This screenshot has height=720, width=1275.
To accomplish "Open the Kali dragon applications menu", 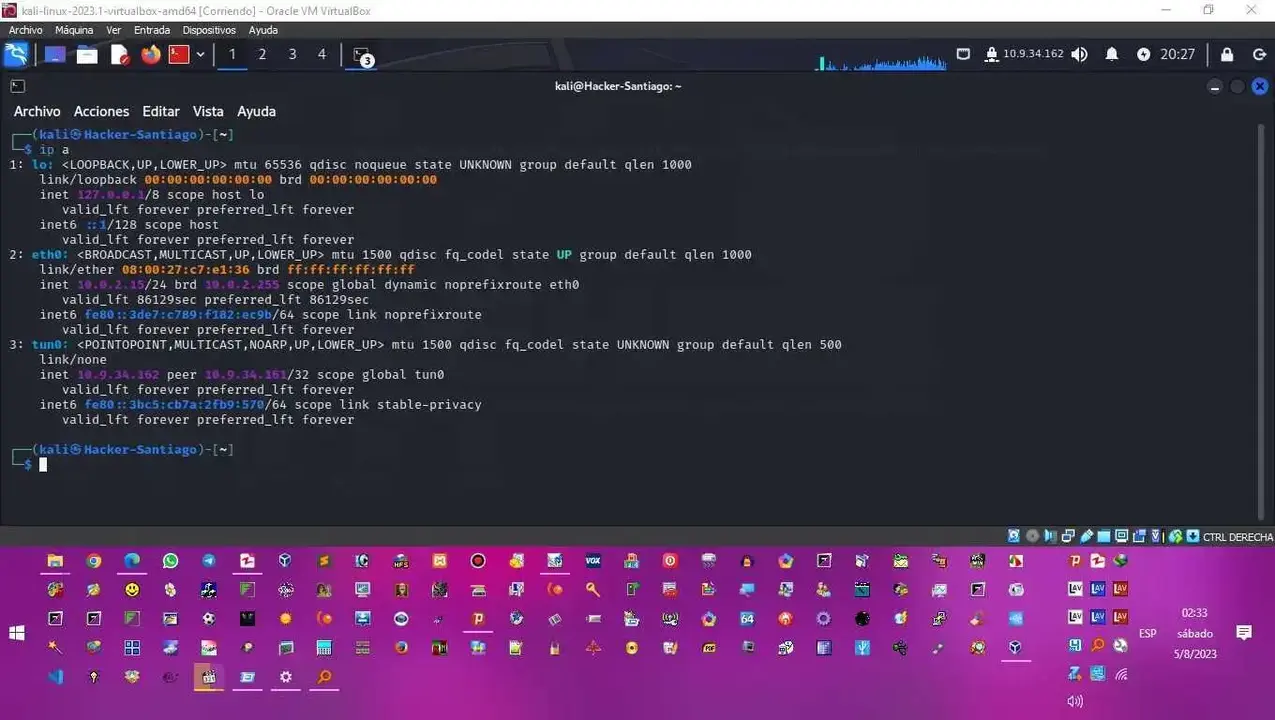I will click(17, 54).
